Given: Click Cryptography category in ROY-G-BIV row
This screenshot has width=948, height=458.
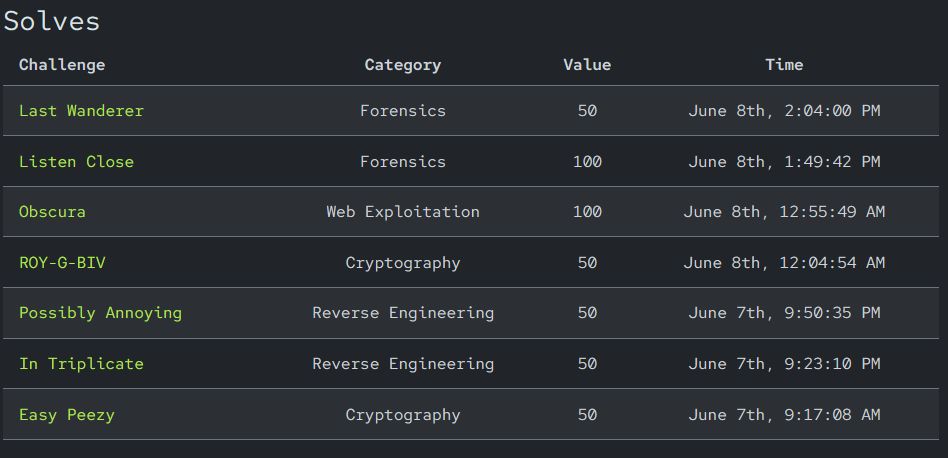Looking at the screenshot, I should pos(402,263).
